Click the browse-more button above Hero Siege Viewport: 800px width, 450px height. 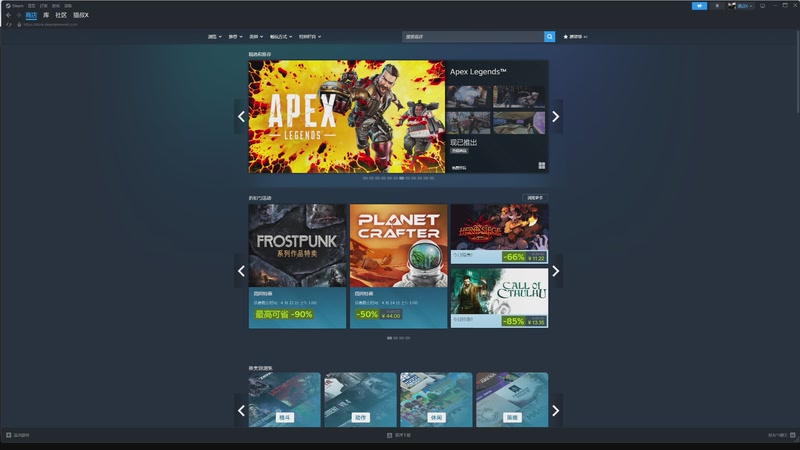[x=535, y=197]
